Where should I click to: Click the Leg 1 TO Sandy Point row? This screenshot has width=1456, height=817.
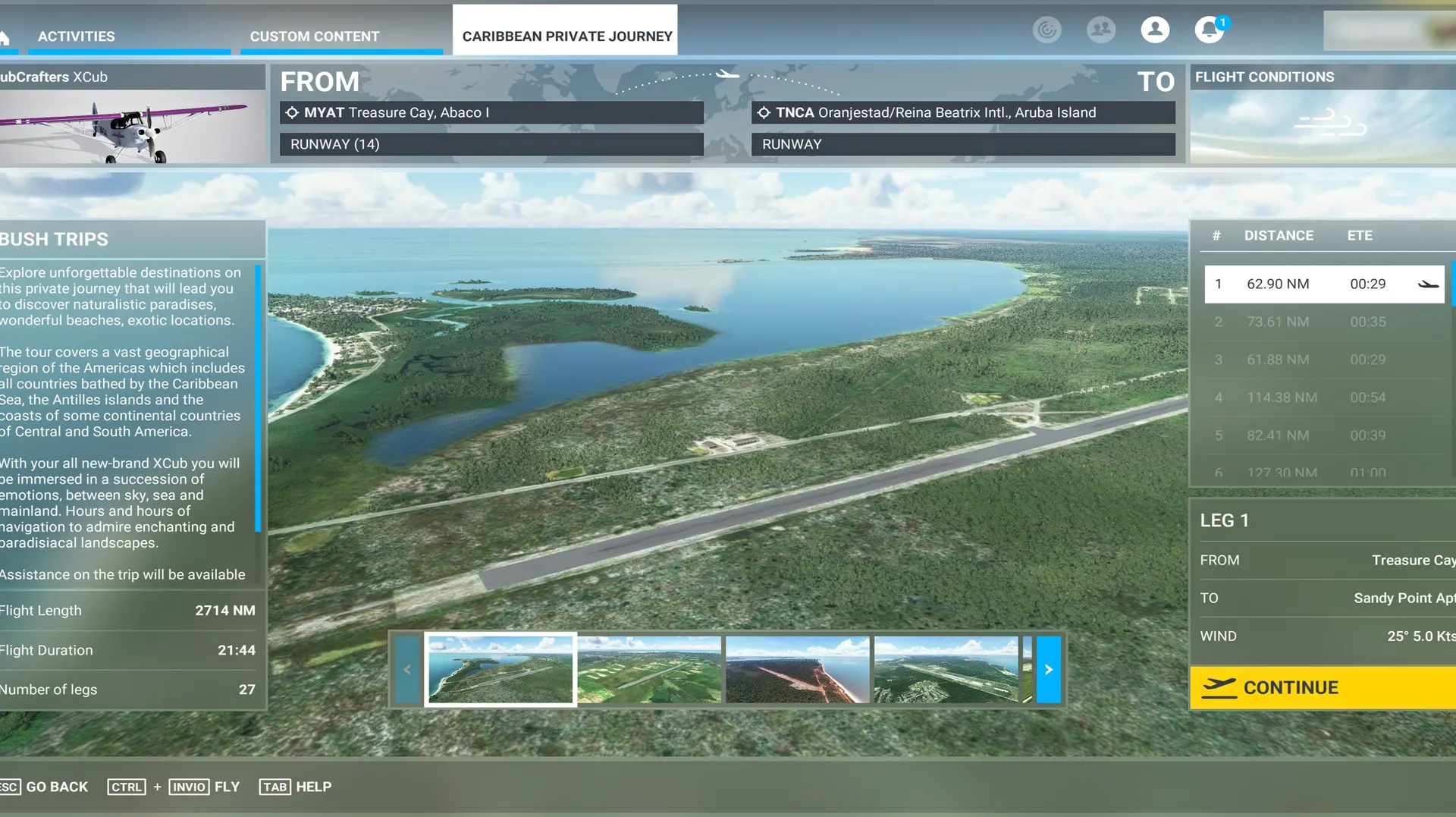point(1327,598)
